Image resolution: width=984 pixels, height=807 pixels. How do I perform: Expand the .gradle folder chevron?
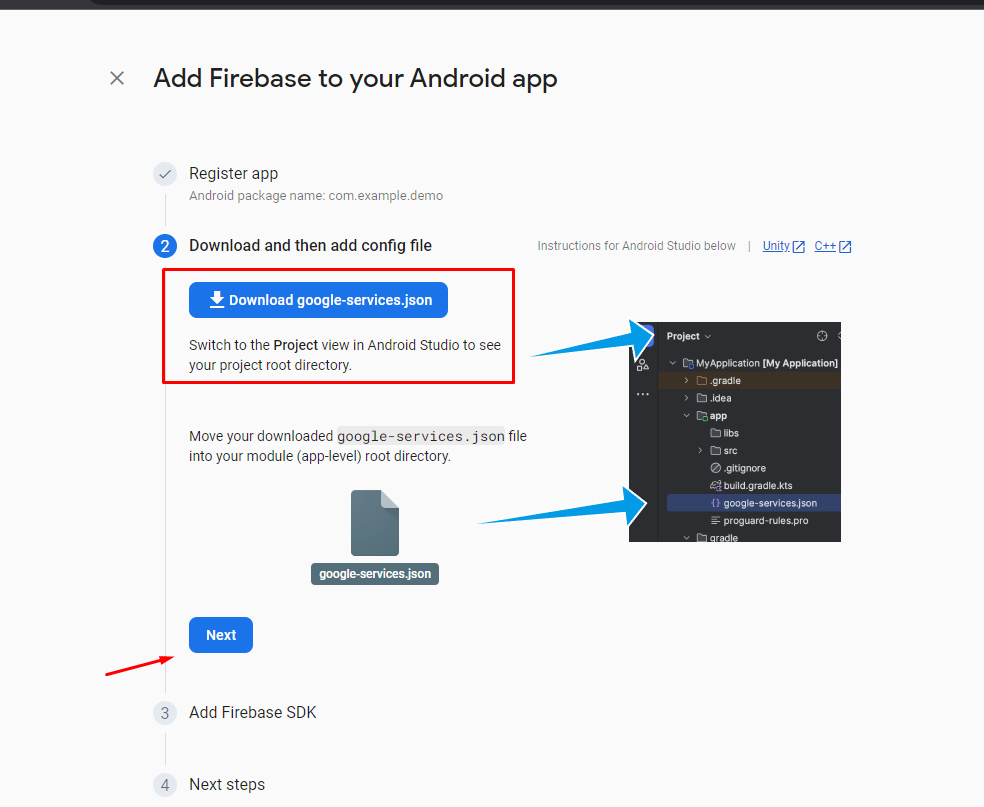(x=686, y=381)
